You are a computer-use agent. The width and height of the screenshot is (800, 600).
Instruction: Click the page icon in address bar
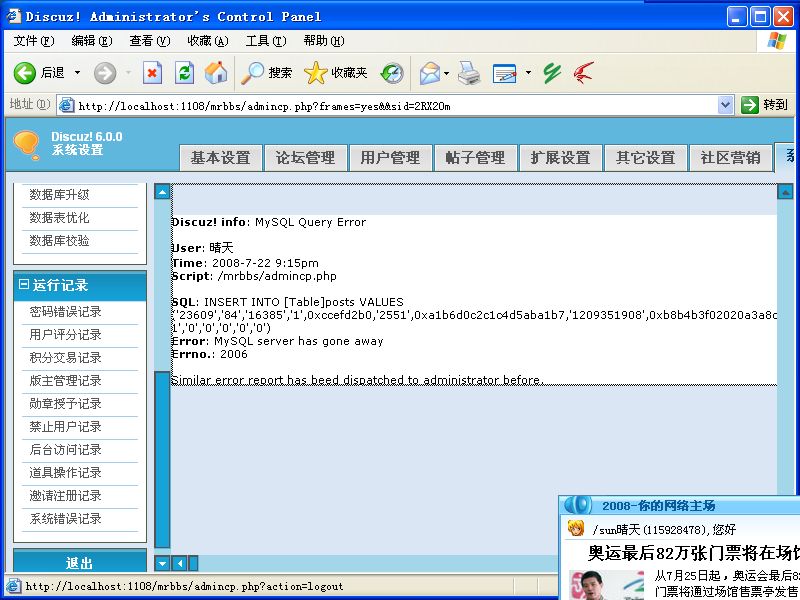(66, 105)
